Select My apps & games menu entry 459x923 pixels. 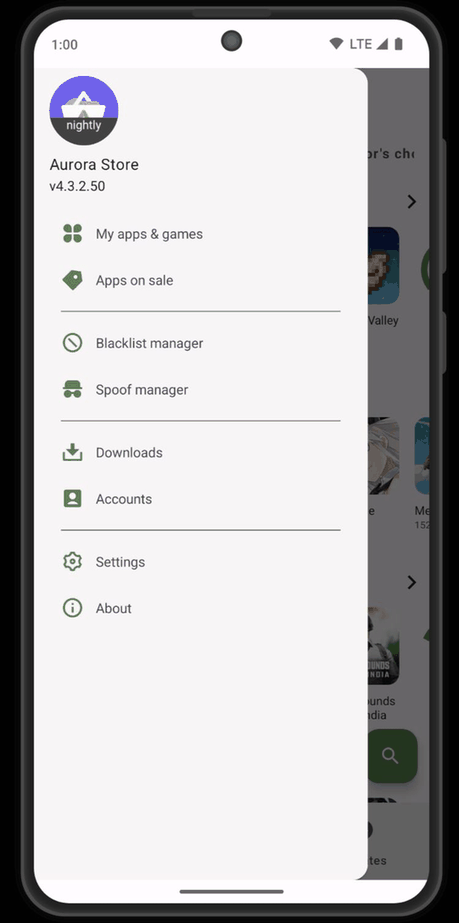pos(201,234)
